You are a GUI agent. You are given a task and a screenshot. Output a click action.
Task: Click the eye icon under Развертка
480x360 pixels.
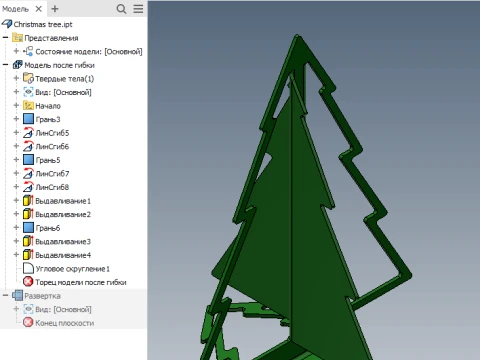[x=28, y=309]
